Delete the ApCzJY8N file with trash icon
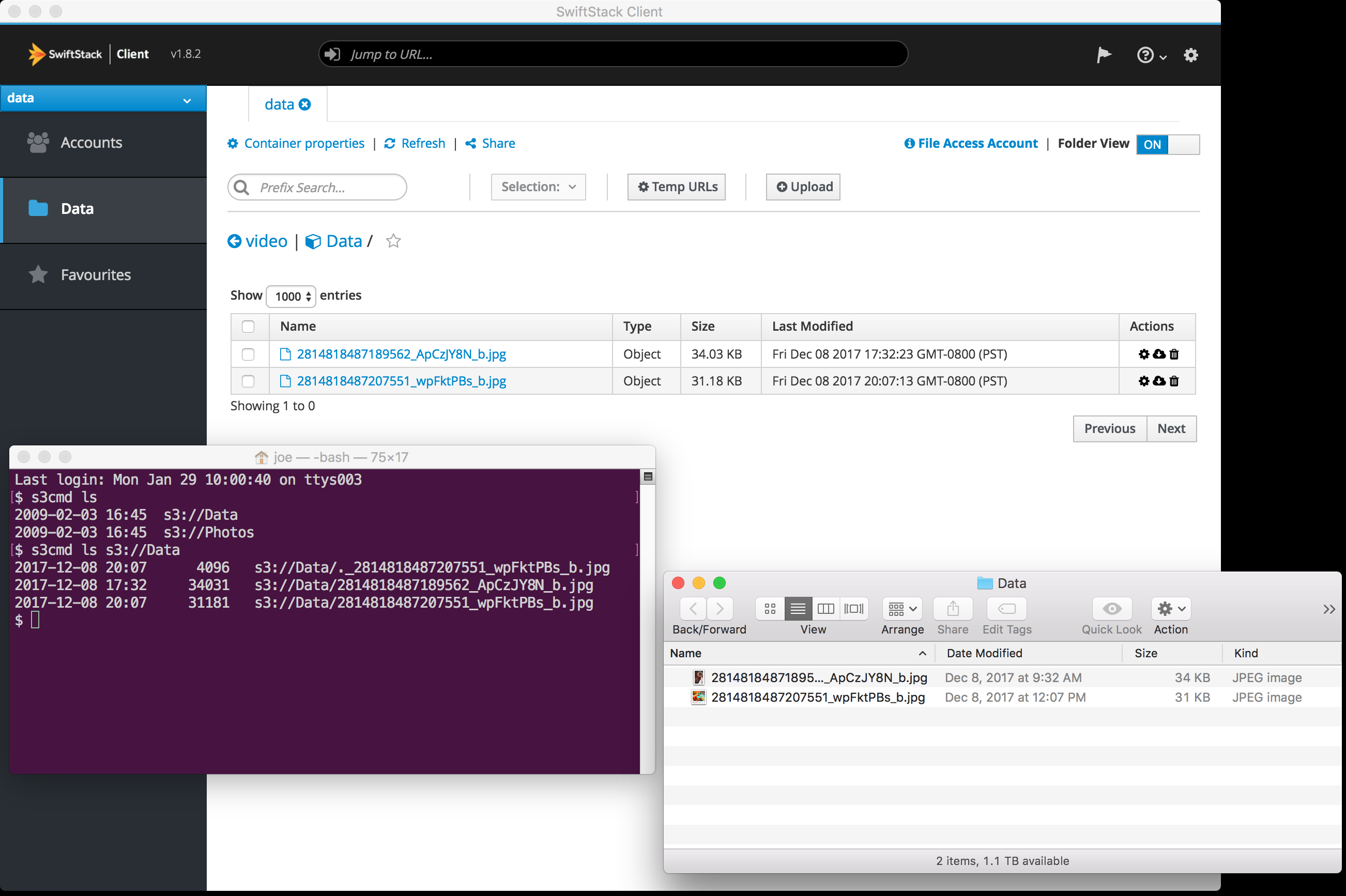The image size is (1346, 896). coord(1174,354)
